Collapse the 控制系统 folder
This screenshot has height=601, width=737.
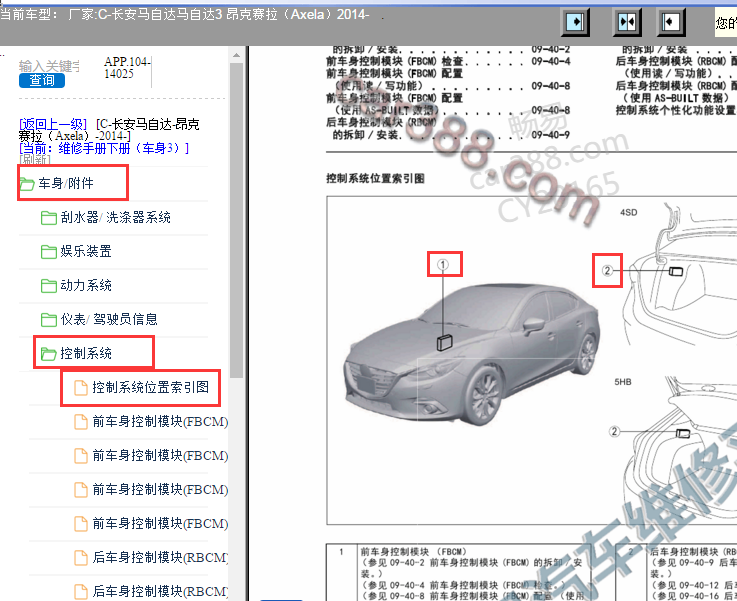point(76,353)
